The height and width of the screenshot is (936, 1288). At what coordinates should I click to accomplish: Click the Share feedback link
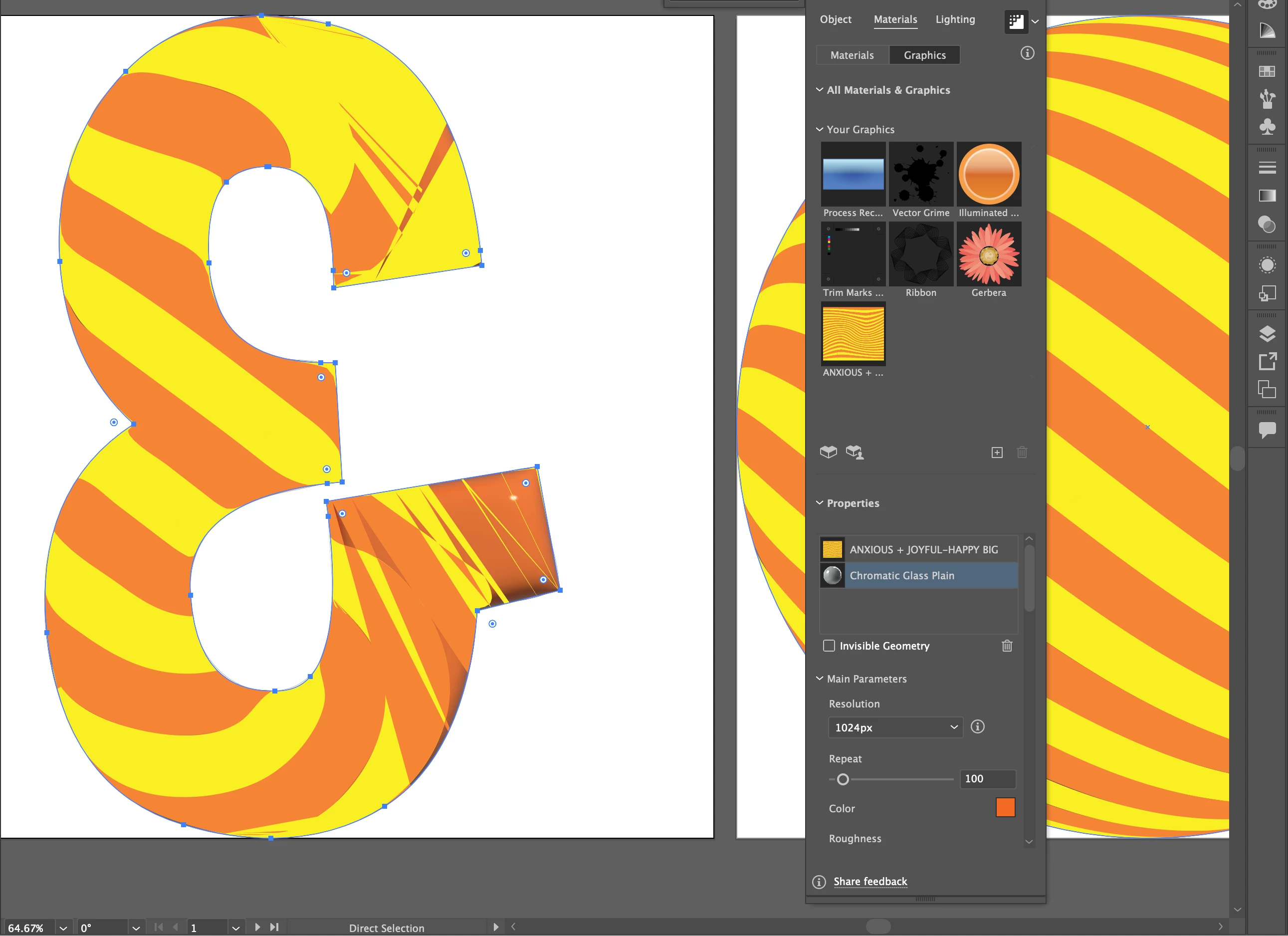pos(870,882)
